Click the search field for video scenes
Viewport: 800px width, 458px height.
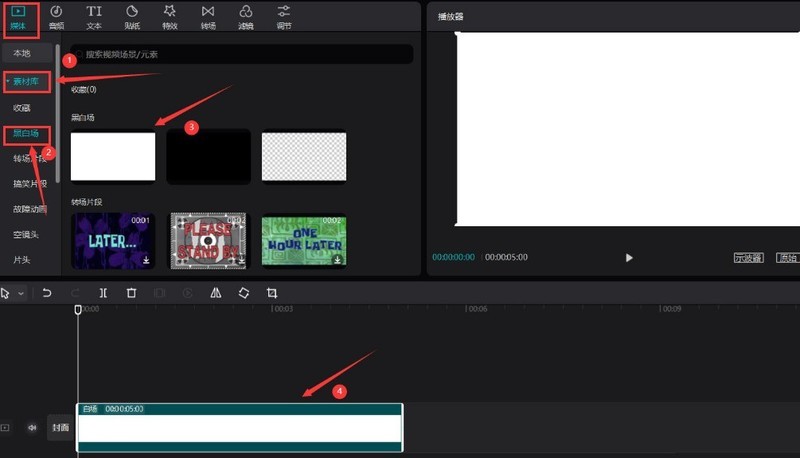coord(242,54)
